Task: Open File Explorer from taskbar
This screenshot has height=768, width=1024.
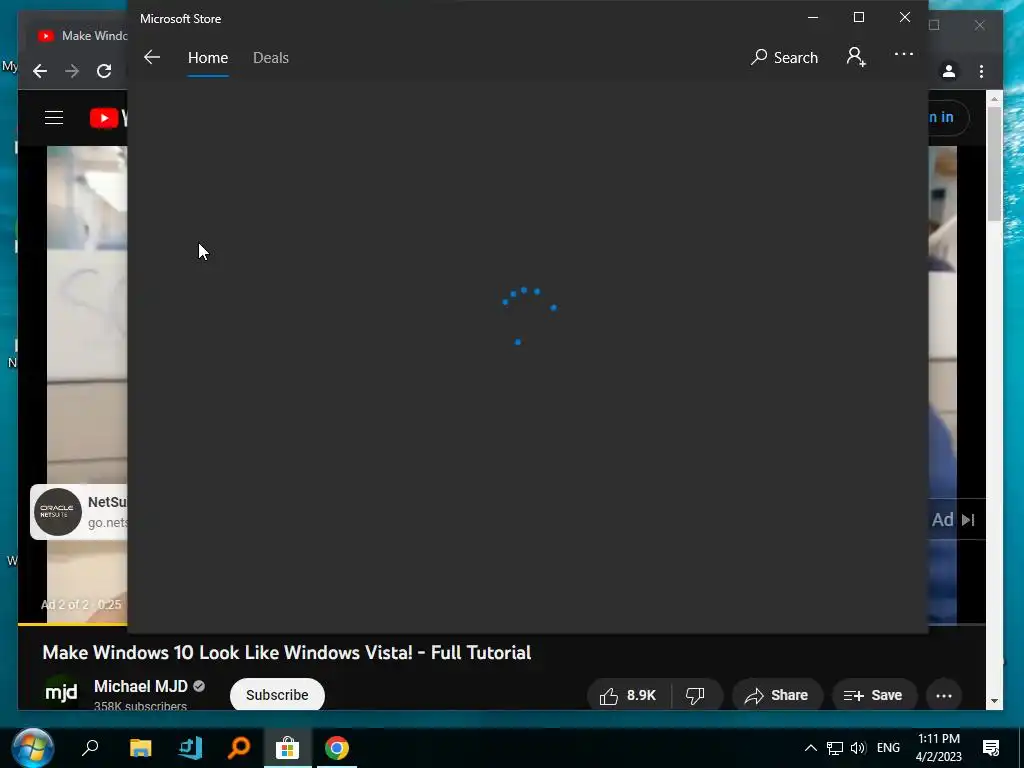Action: tap(140, 747)
